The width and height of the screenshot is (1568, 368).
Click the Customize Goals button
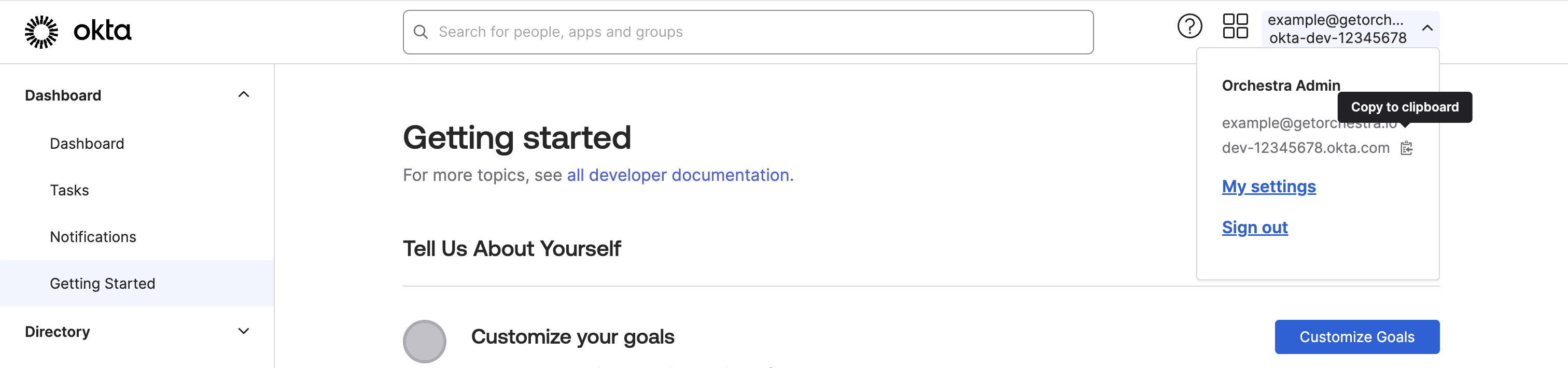pyautogui.click(x=1357, y=336)
